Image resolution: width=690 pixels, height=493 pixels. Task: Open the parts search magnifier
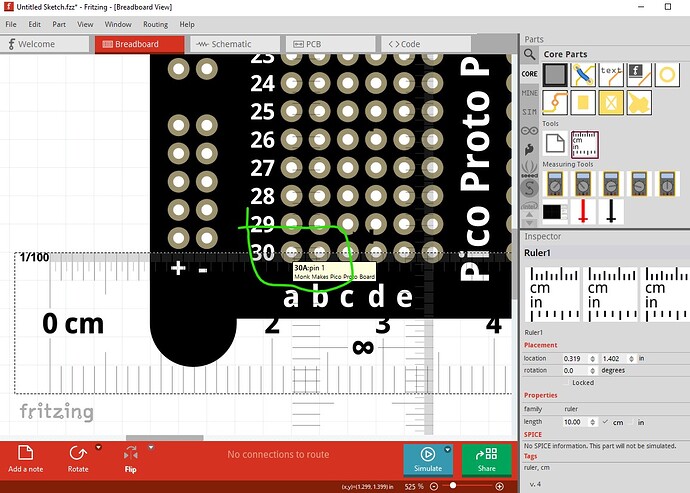[529, 55]
